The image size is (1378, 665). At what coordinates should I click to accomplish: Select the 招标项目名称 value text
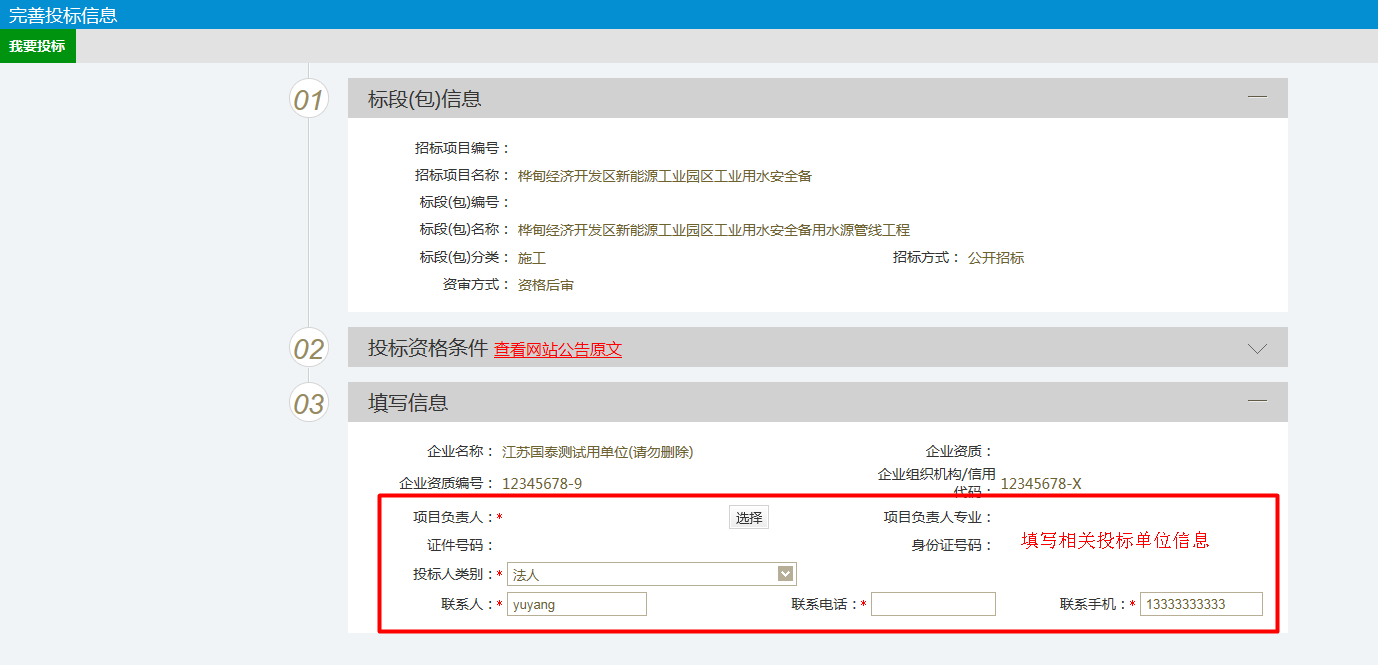[x=664, y=176]
